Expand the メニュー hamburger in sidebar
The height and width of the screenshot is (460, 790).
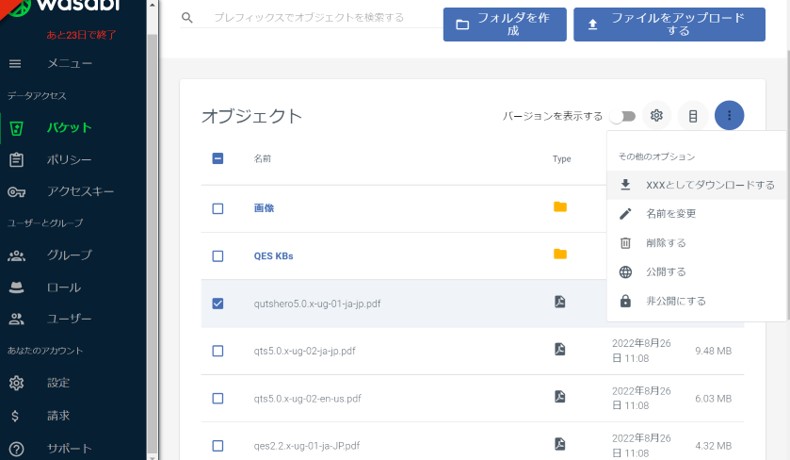click(x=16, y=64)
